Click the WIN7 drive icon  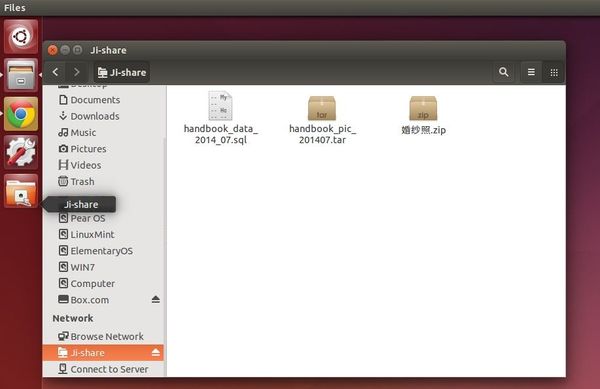[x=63, y=267]
